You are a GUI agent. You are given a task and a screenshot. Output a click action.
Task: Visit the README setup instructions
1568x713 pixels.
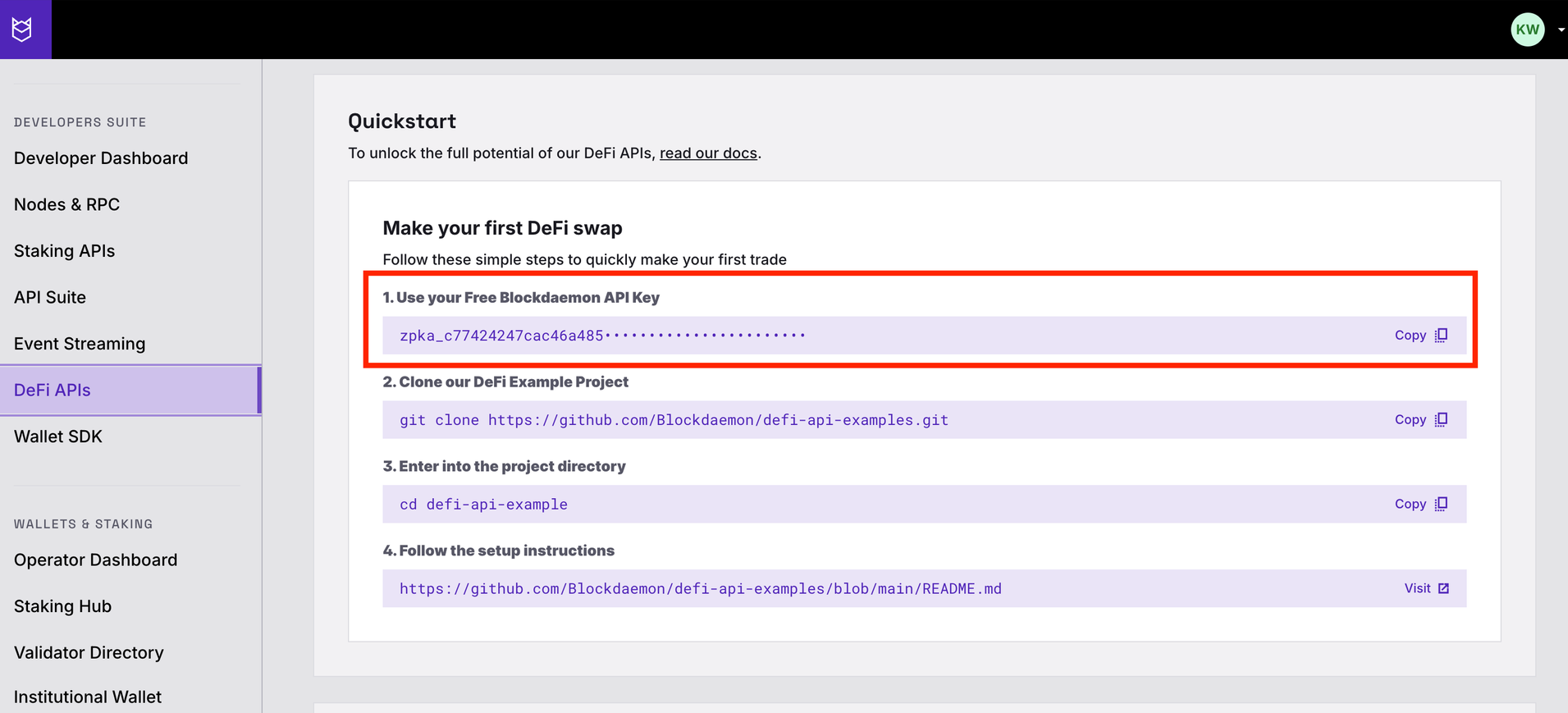pos(1427,588)
